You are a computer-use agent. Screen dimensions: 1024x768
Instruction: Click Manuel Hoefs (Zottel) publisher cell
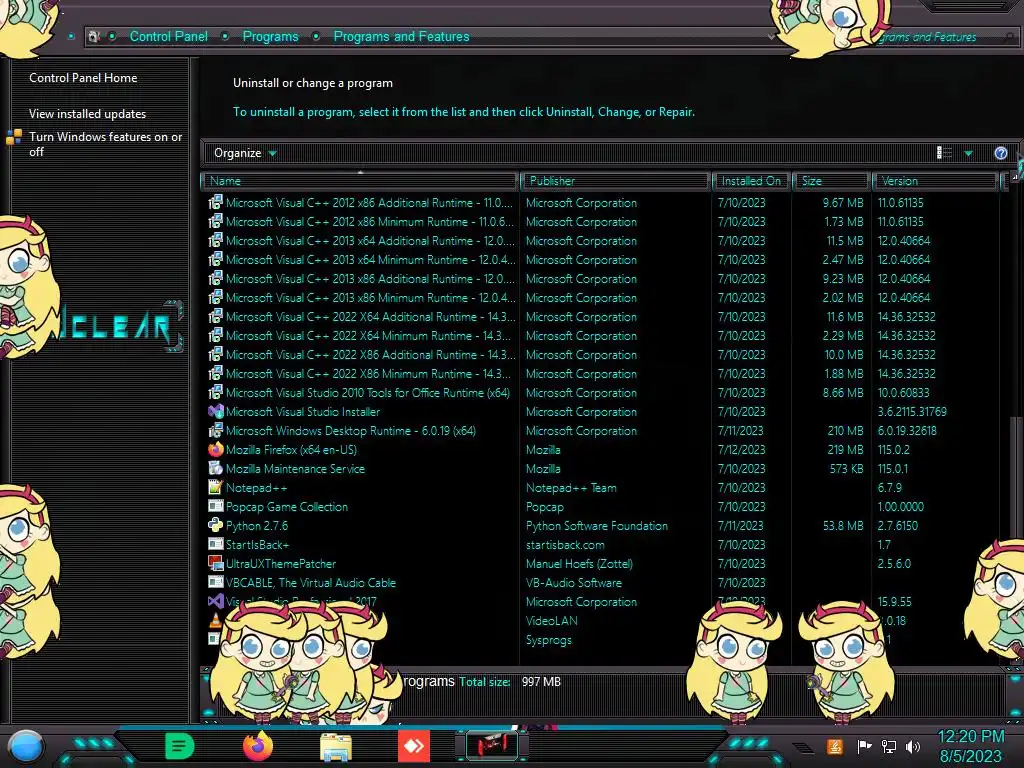(x=579, y=564)
